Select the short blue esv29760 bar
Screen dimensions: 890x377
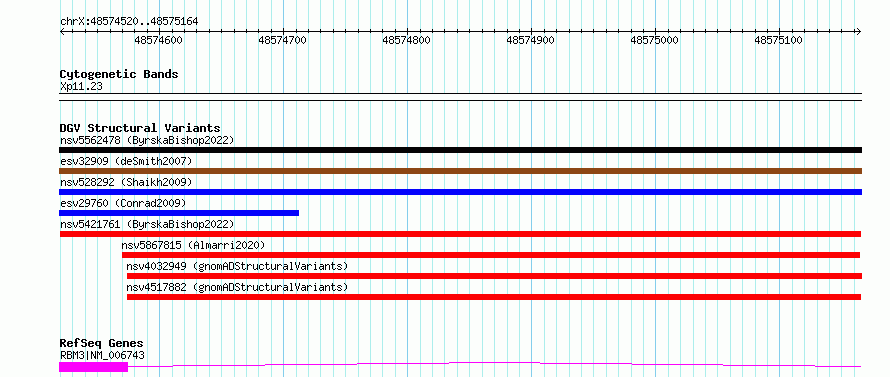point(179,213)
